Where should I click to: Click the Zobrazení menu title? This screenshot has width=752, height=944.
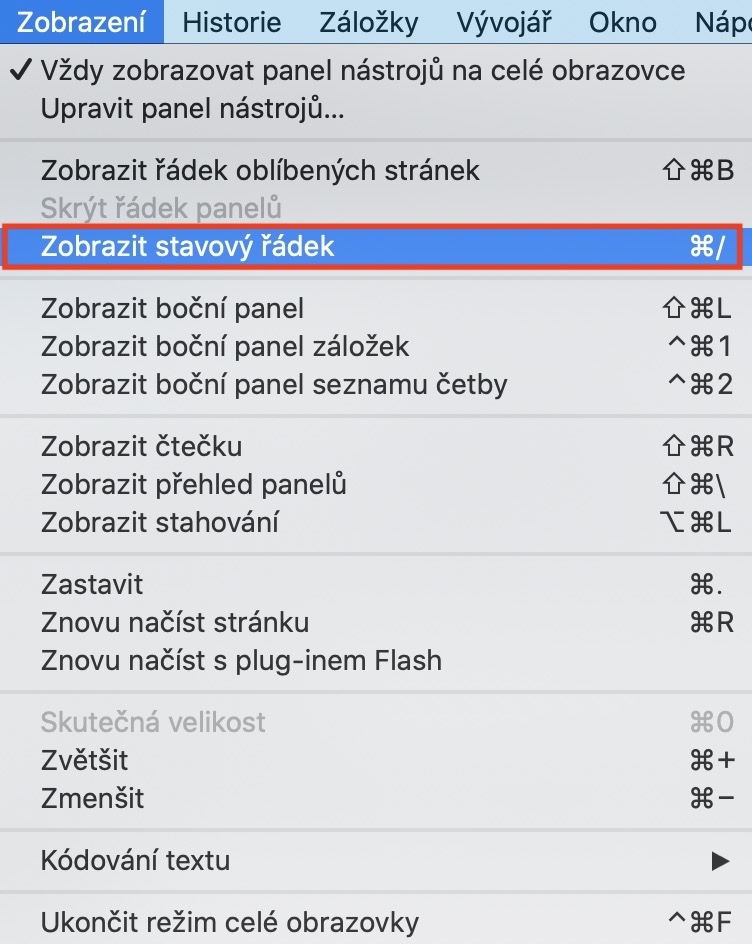81,22
